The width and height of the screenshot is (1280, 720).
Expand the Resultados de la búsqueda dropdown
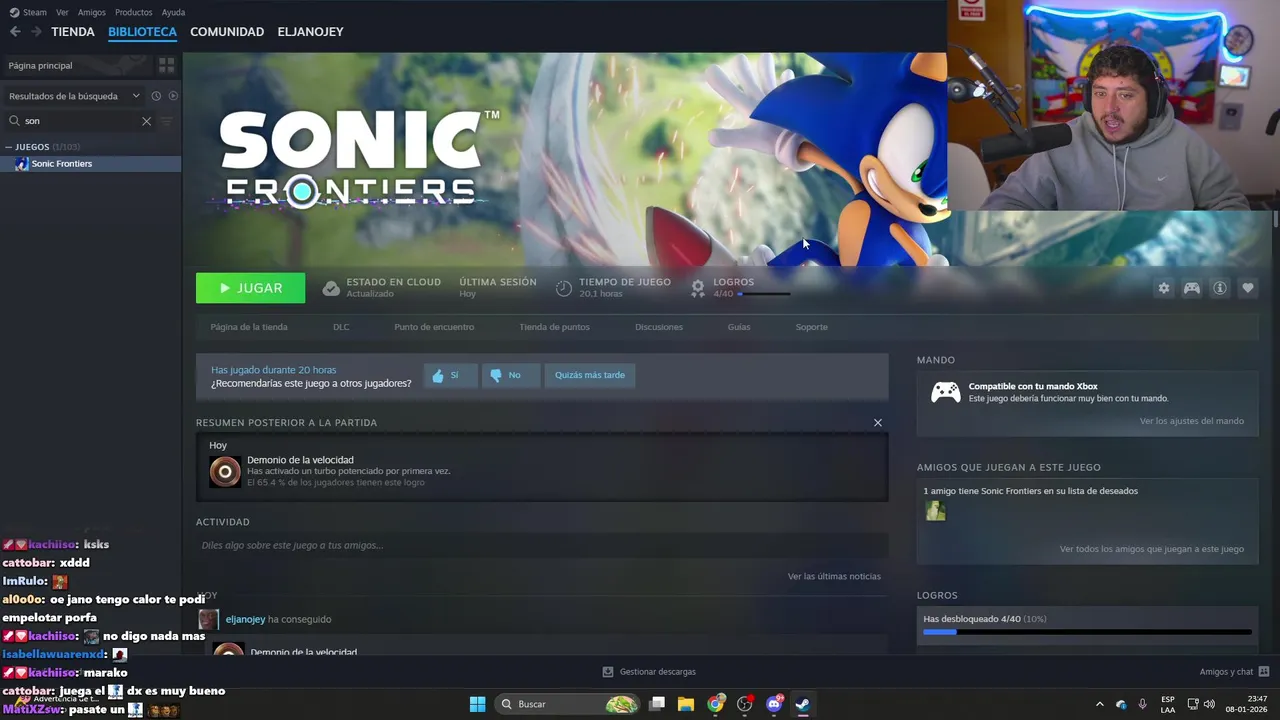coord(74,96)
